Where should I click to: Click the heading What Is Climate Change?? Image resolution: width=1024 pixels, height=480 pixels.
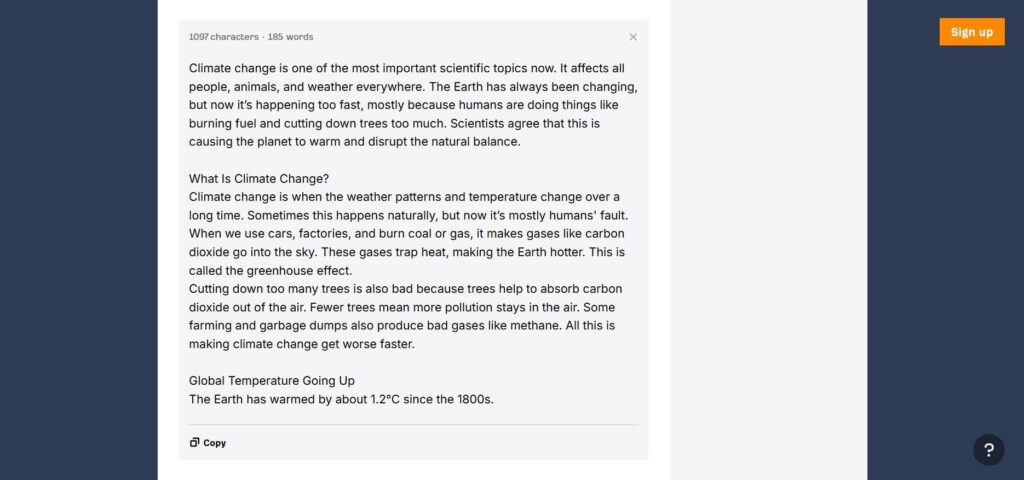pos(259,179)
